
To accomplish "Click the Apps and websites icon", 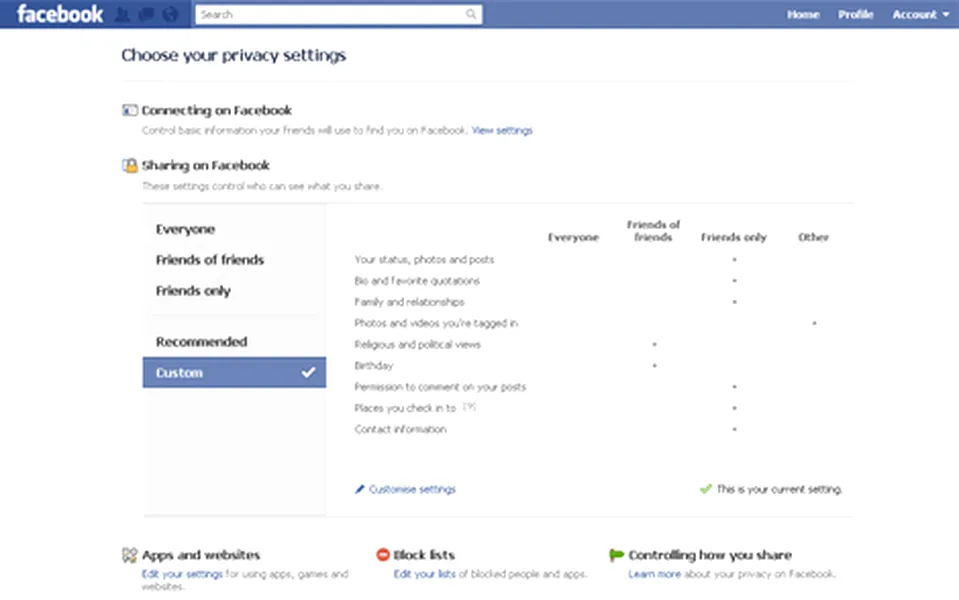I will tap(129, 555).
